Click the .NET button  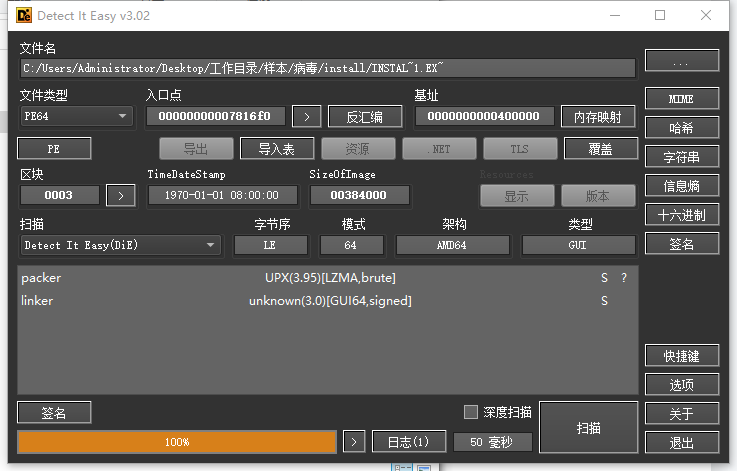(x=439, y=149)
